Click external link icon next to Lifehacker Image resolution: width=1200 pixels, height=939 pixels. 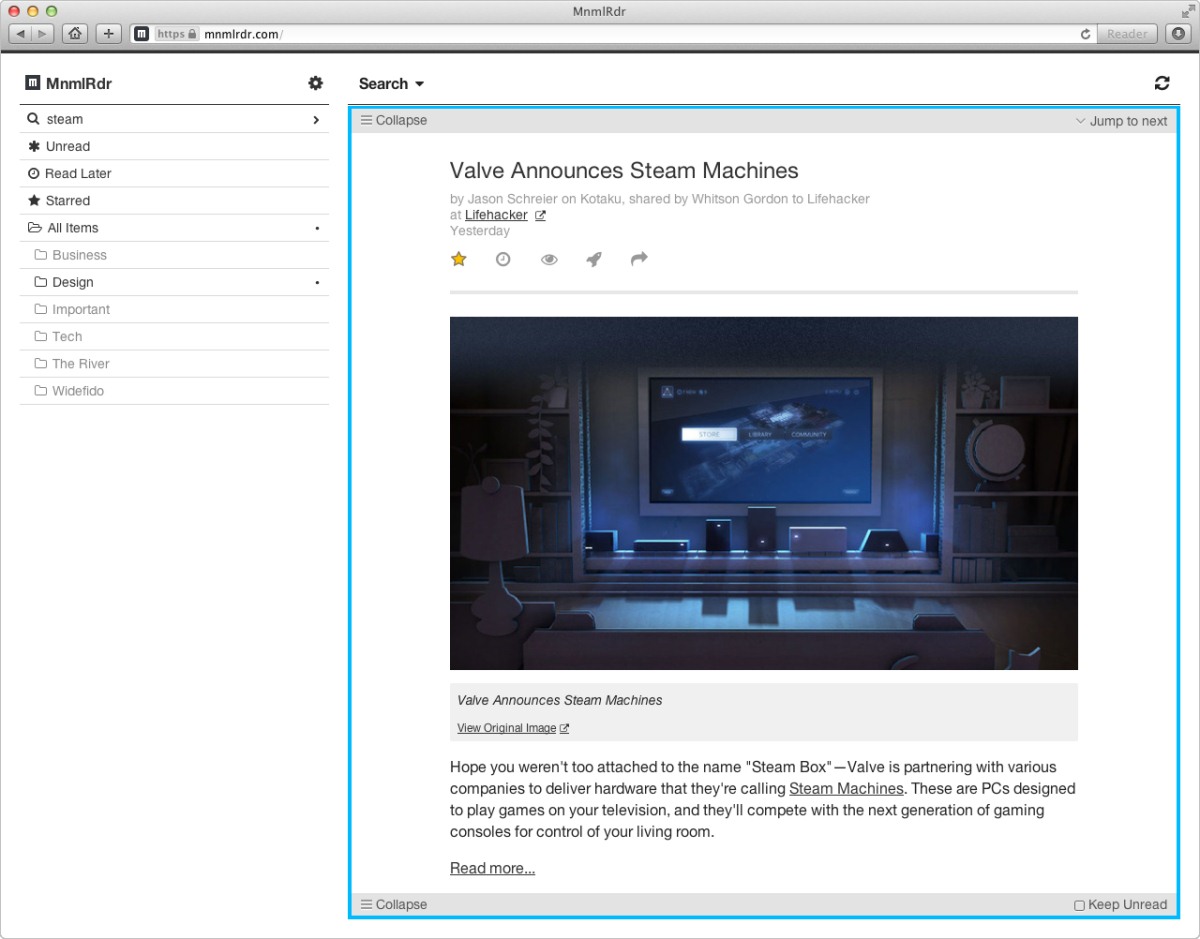tap(541, 215)
